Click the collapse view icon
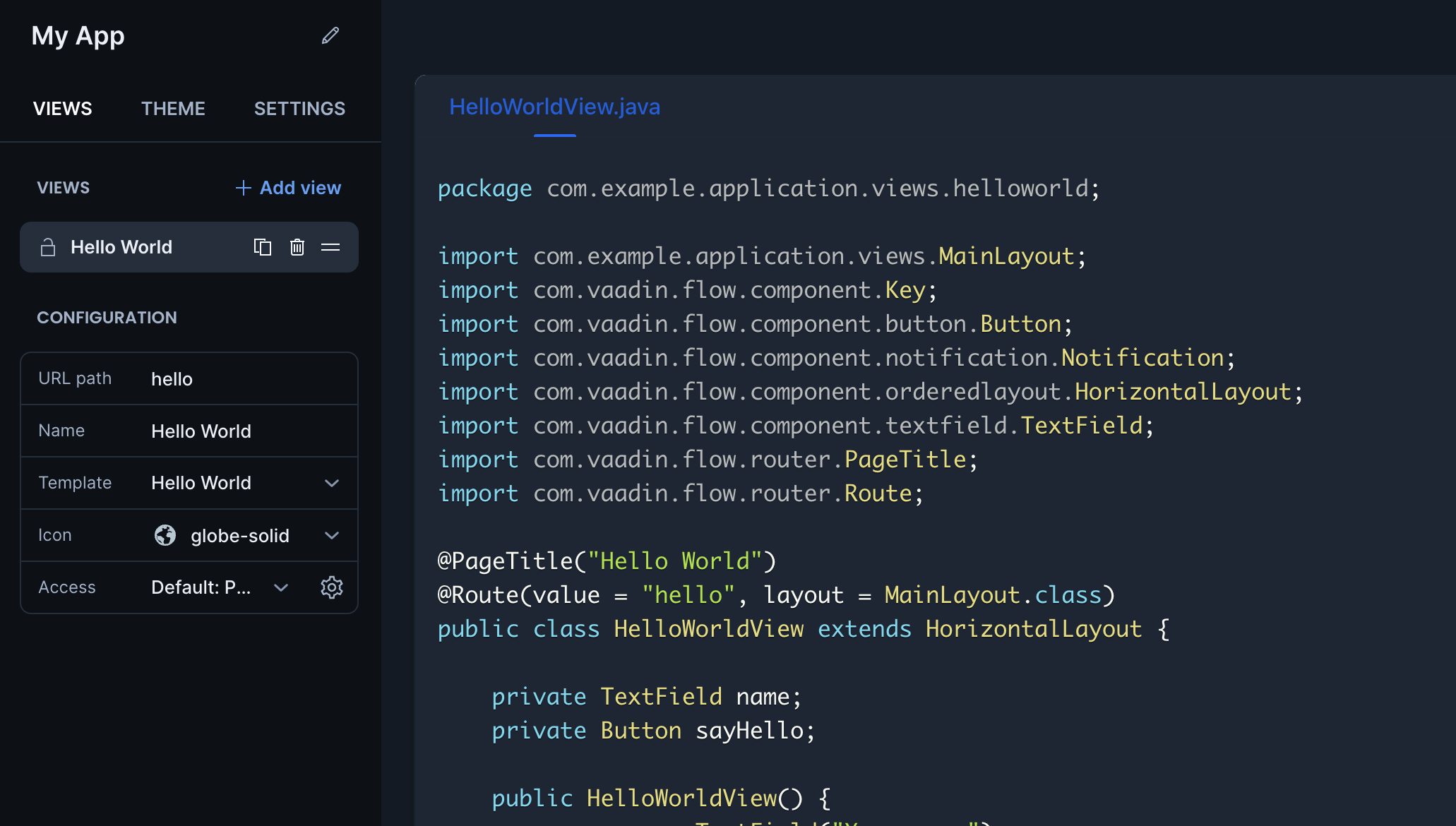The width and height of the screenshot is (1456, 826). pos(330,247)
